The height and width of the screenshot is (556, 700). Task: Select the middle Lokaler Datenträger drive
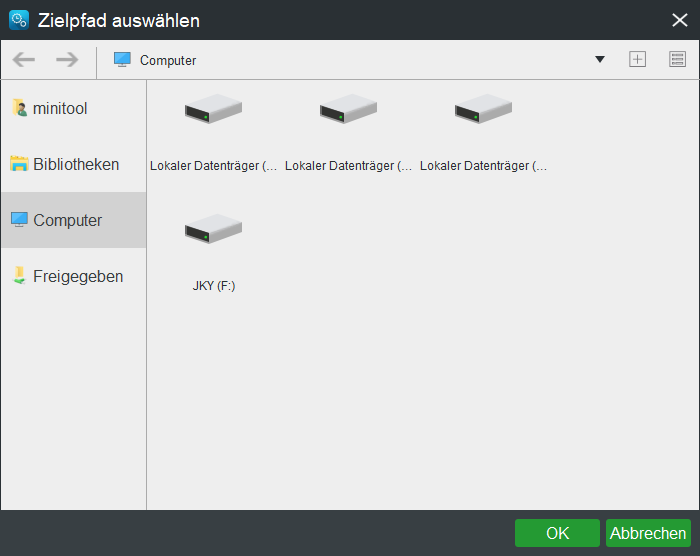coord(348,130)
